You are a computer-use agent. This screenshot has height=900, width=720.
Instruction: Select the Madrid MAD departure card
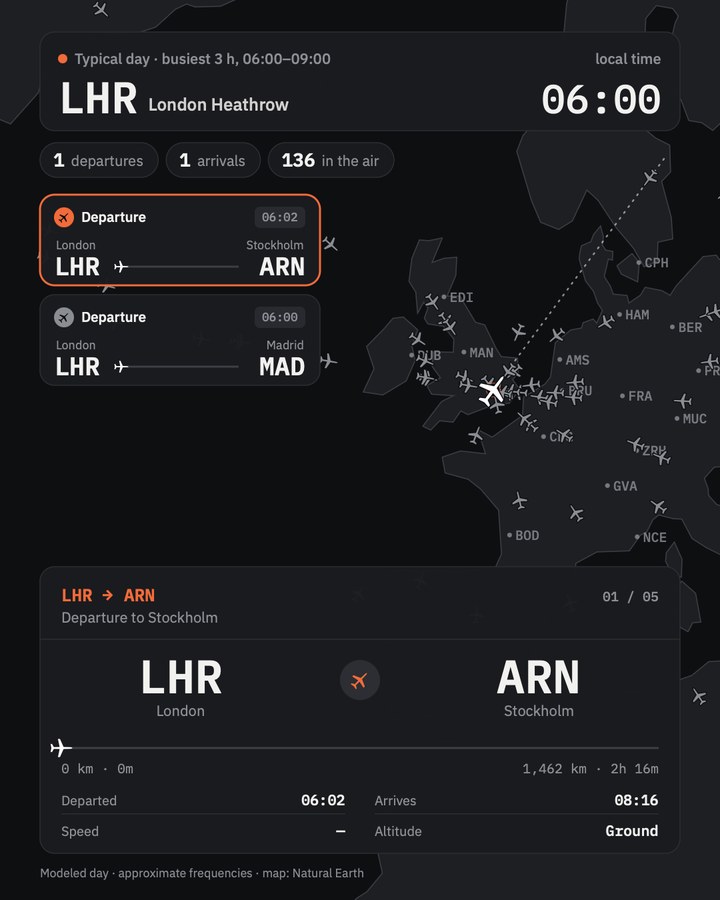click(x=180, y=340)
